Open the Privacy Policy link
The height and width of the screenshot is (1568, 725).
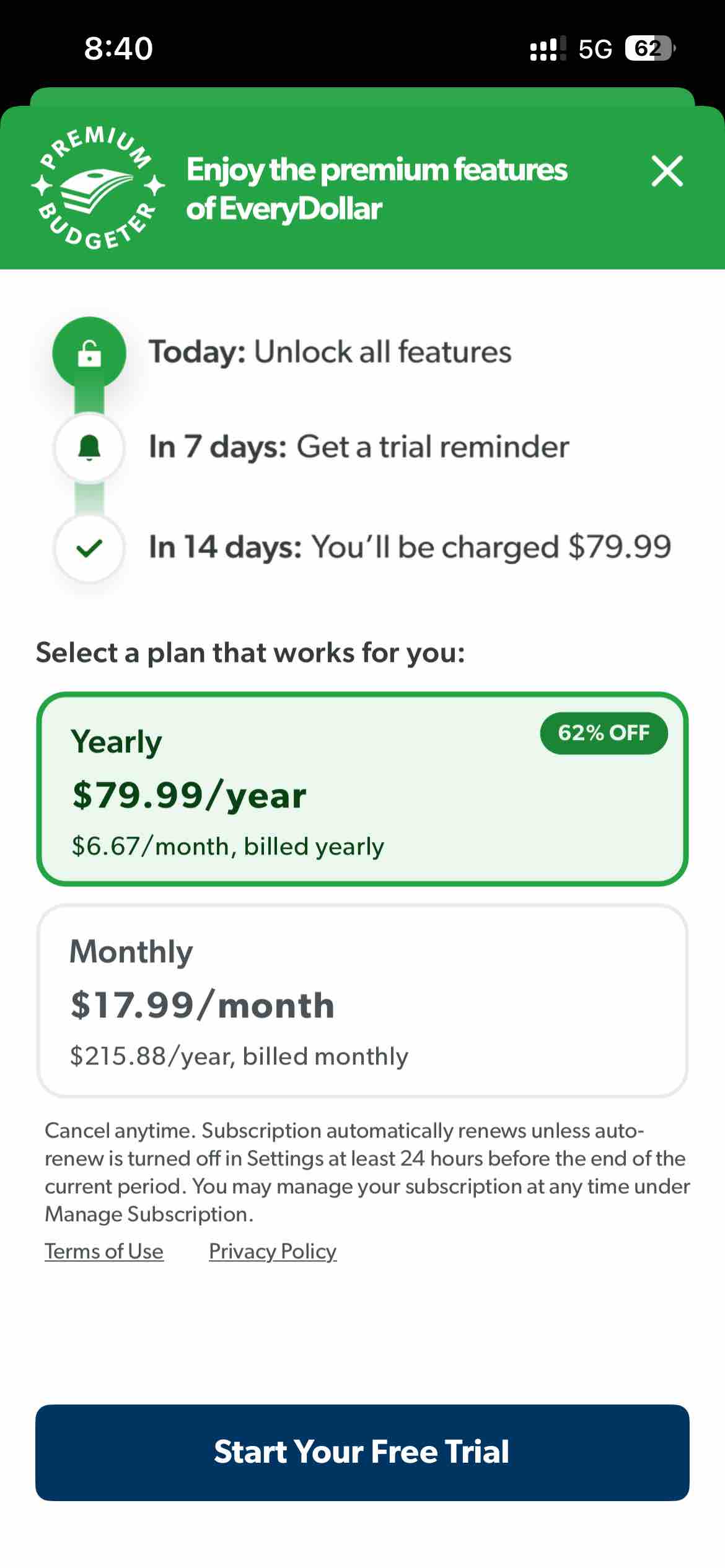(273, 1251)
